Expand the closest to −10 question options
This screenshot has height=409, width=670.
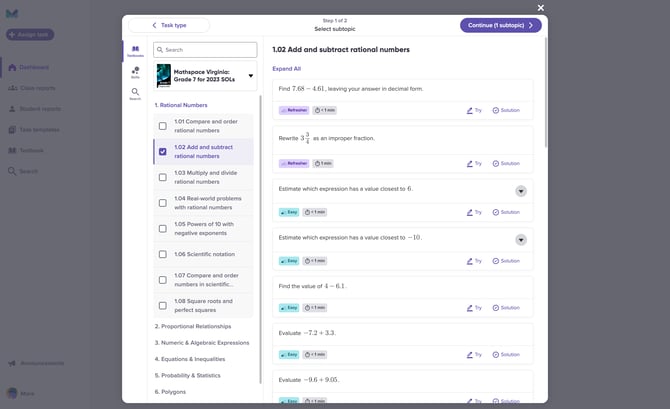(521, 240)
